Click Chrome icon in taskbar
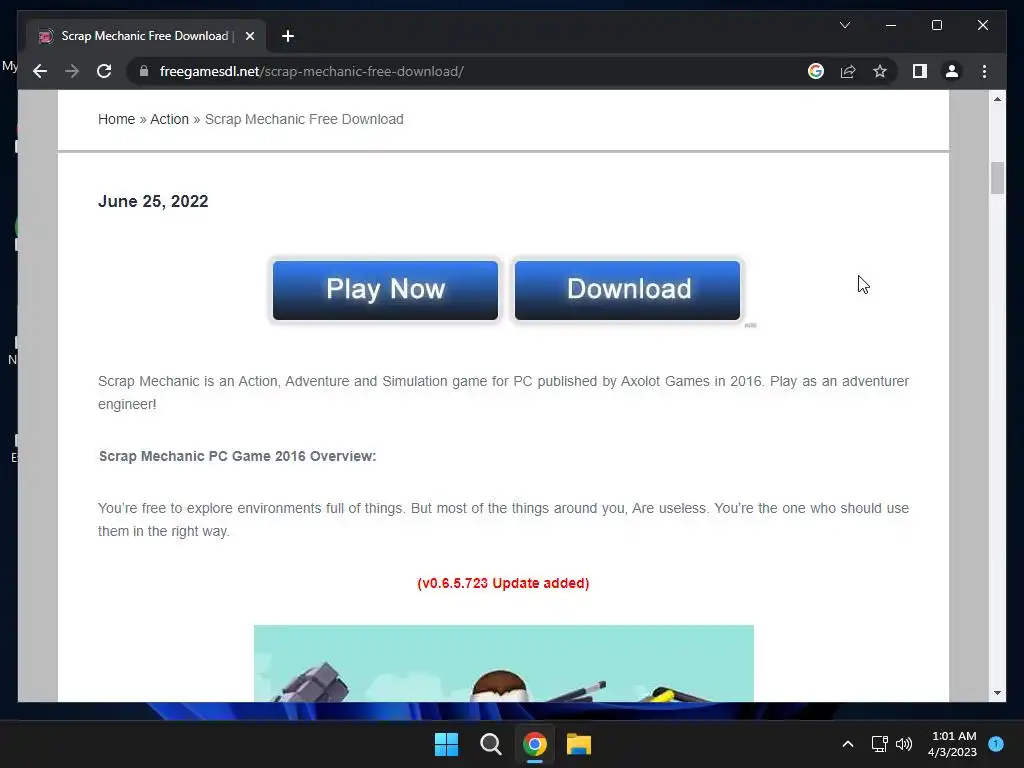This screenshot has height=768, width=1024. [x=534, y=744]
